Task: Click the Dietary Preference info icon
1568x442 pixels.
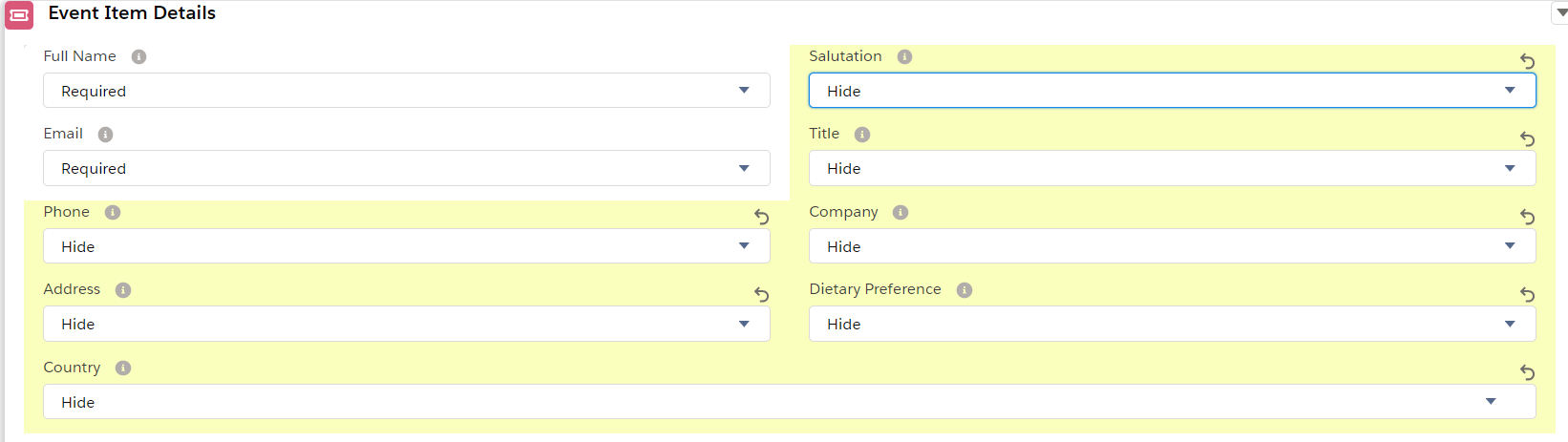Action: tap(964, 290)
